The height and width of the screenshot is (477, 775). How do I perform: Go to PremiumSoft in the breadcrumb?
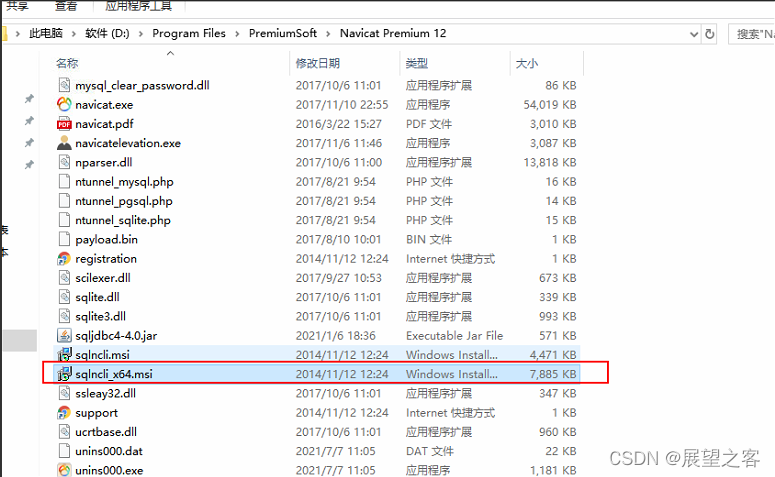pos(283,34)
